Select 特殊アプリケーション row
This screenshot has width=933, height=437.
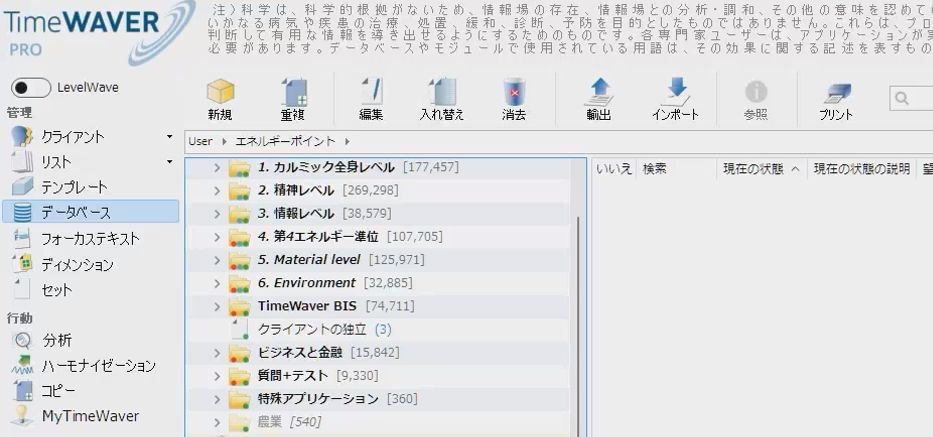378,399
